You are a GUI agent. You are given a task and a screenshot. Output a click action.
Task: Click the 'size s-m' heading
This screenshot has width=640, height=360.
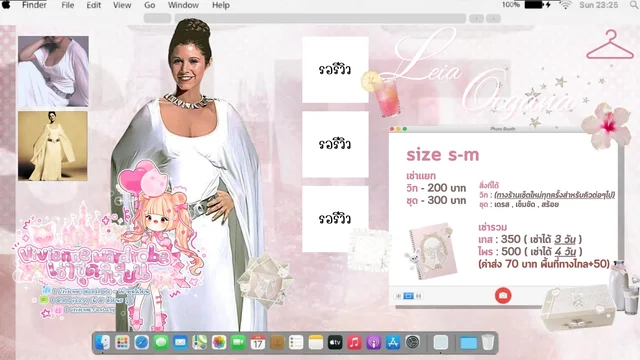[442, 155]
